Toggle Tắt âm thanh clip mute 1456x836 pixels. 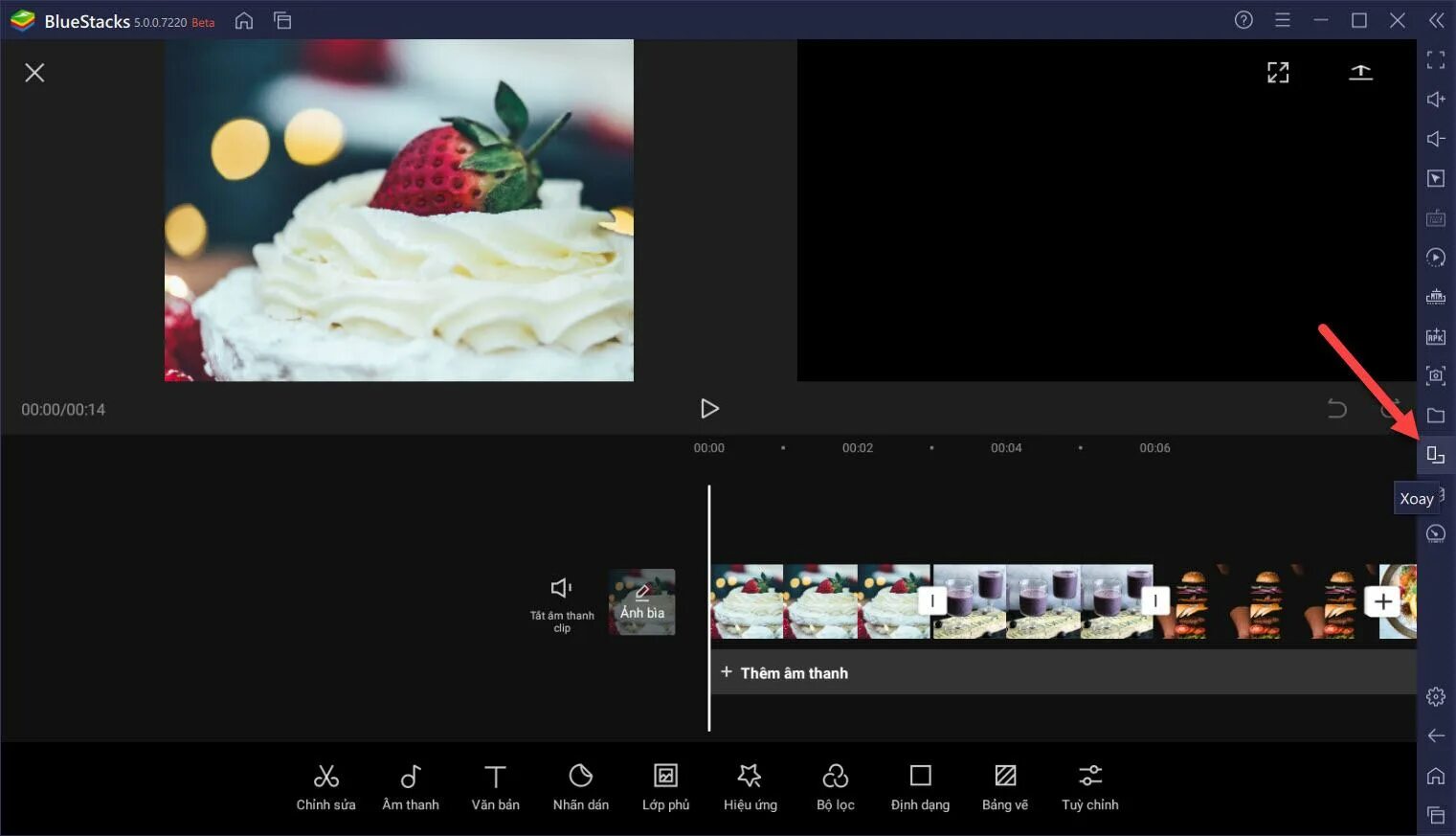562,603
